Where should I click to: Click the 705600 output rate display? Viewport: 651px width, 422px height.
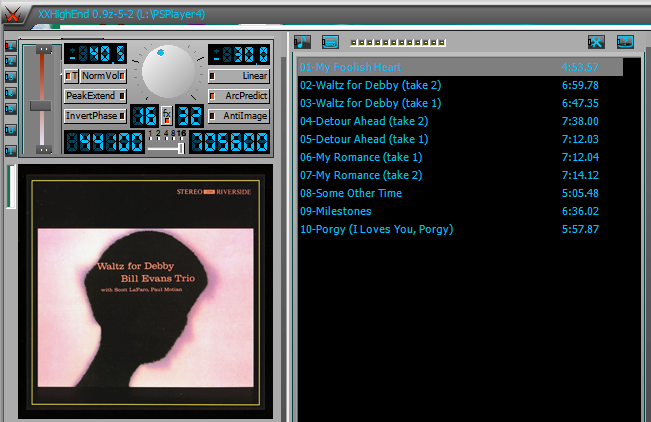coord(230,142)
